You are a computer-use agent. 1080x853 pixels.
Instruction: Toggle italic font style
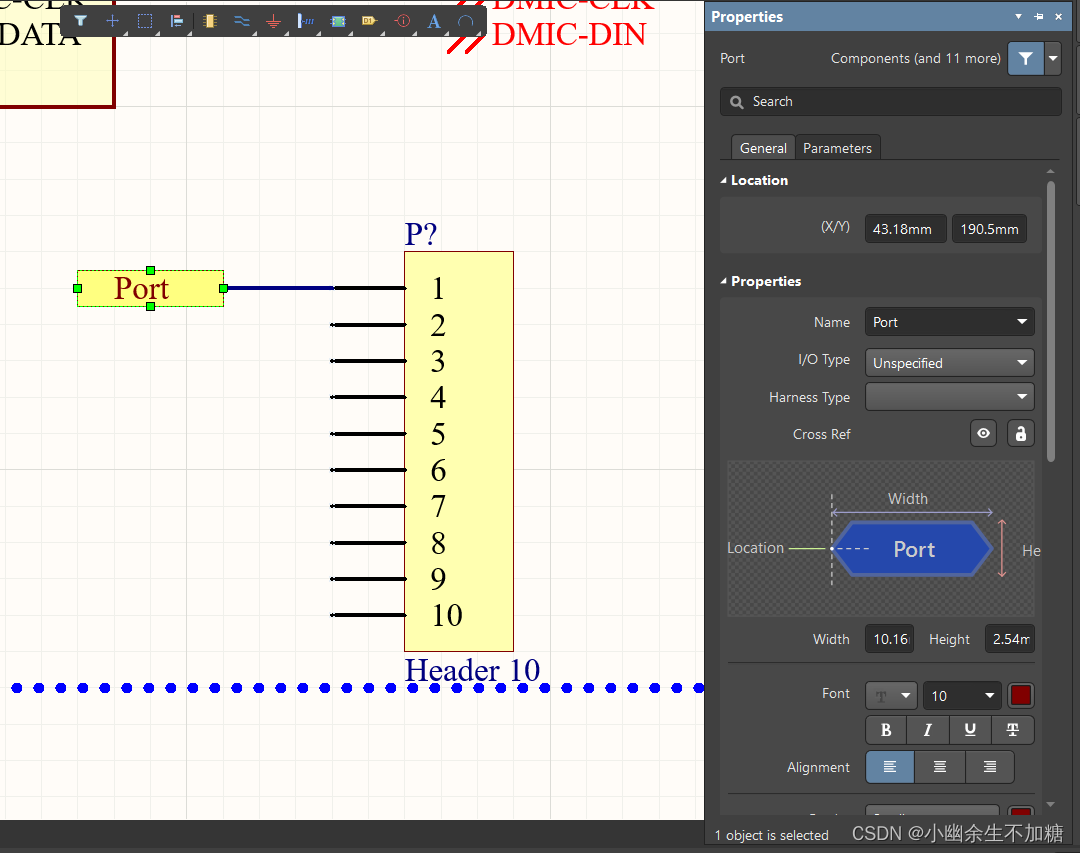928,730
